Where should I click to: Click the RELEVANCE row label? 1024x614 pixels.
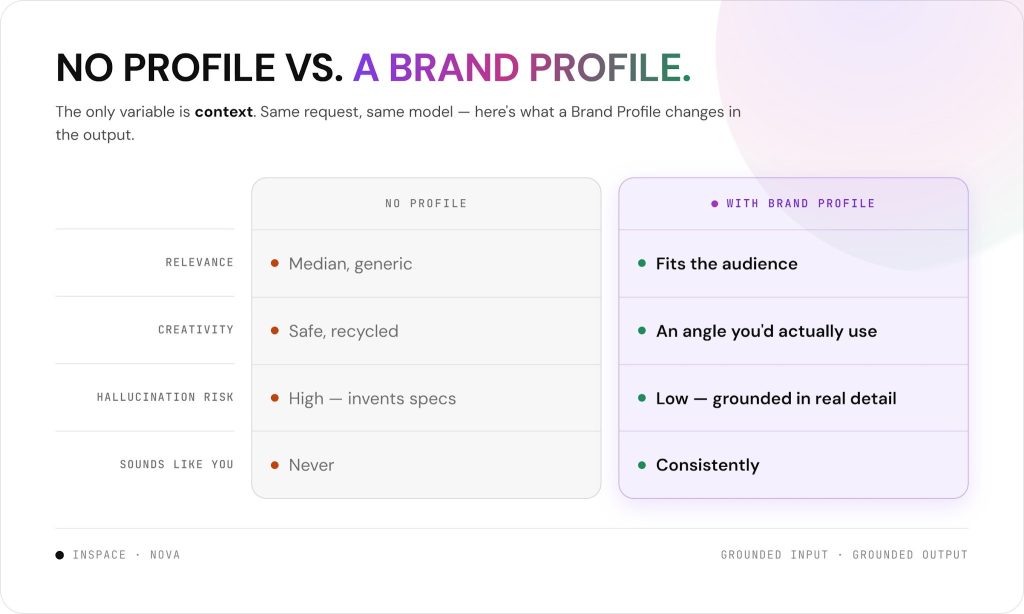click(x=199, y=262)
